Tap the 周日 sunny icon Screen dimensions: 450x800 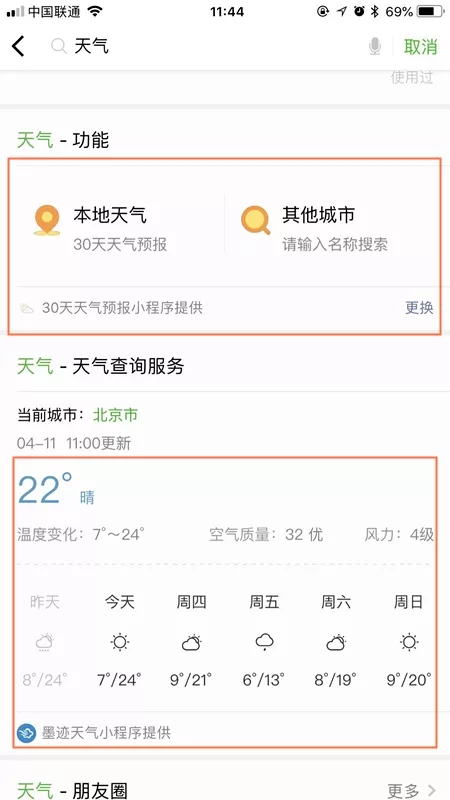click(x=409, y=642)
